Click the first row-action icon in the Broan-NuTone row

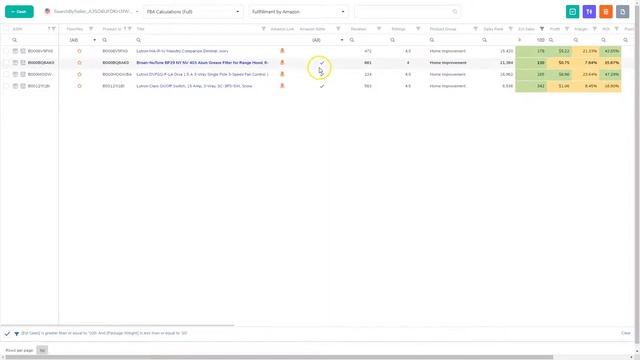pos(15,63)
